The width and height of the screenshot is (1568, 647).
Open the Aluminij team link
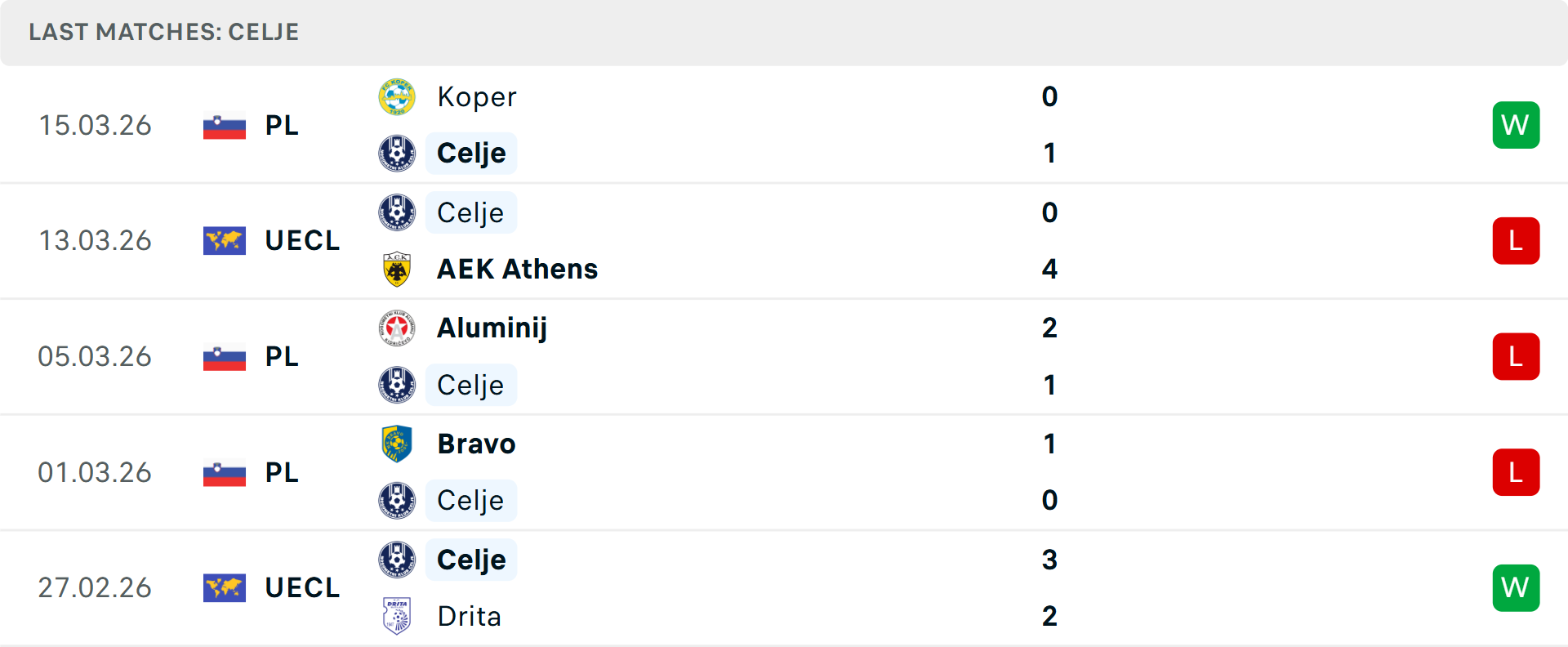(492, 328)
